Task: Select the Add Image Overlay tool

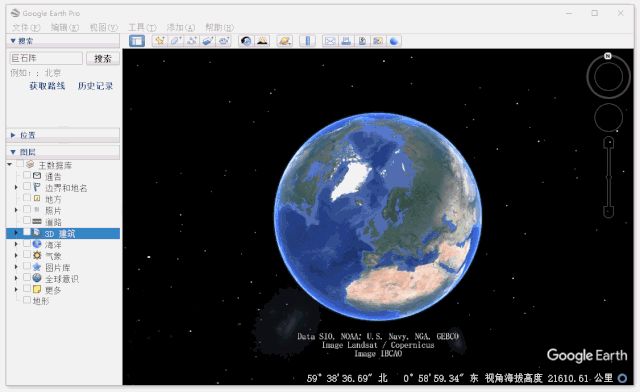Action: (x=208, y=41)
